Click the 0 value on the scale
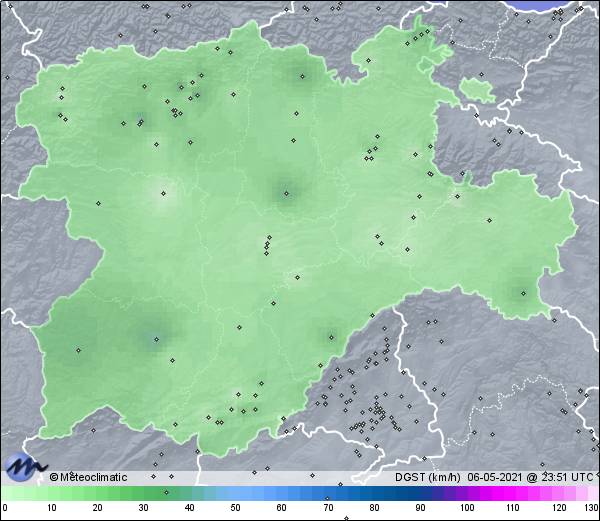 (5, 508)
